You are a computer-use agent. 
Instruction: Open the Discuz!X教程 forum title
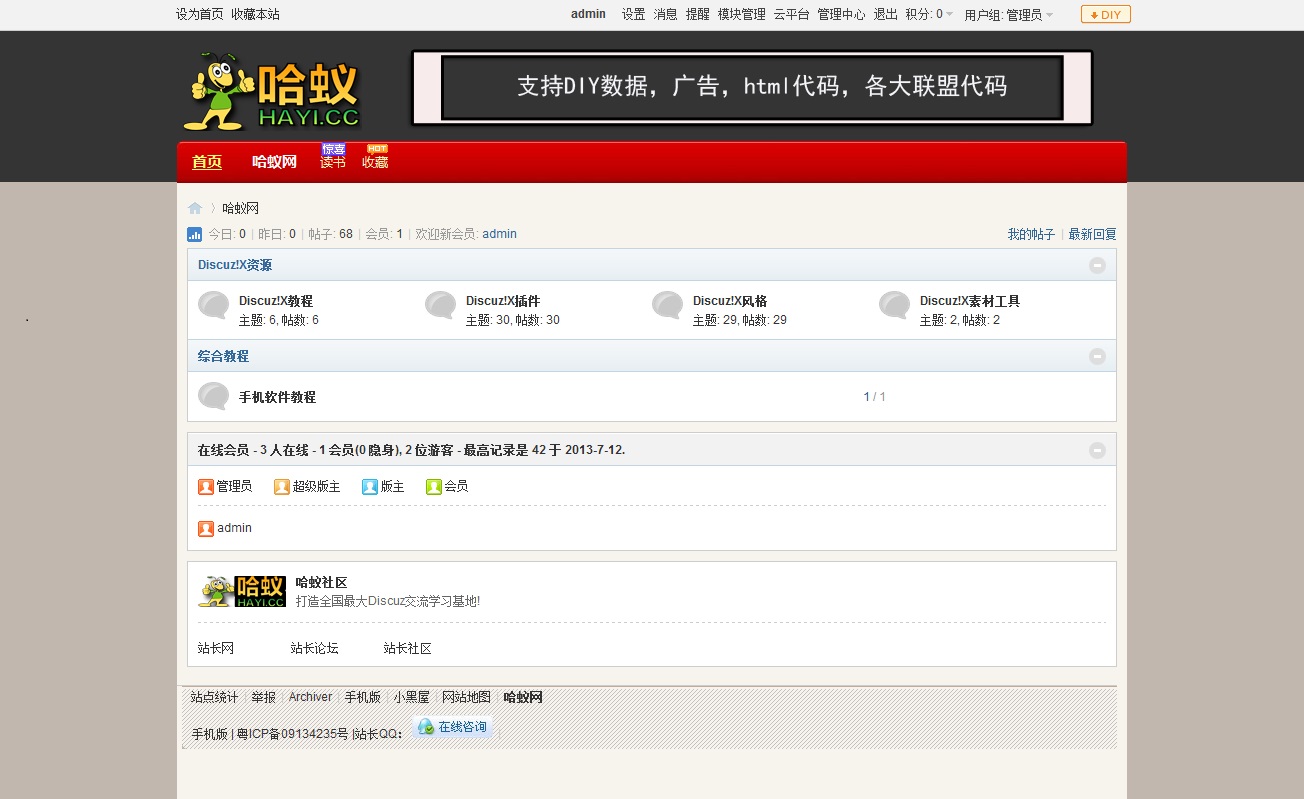(276, 301)
